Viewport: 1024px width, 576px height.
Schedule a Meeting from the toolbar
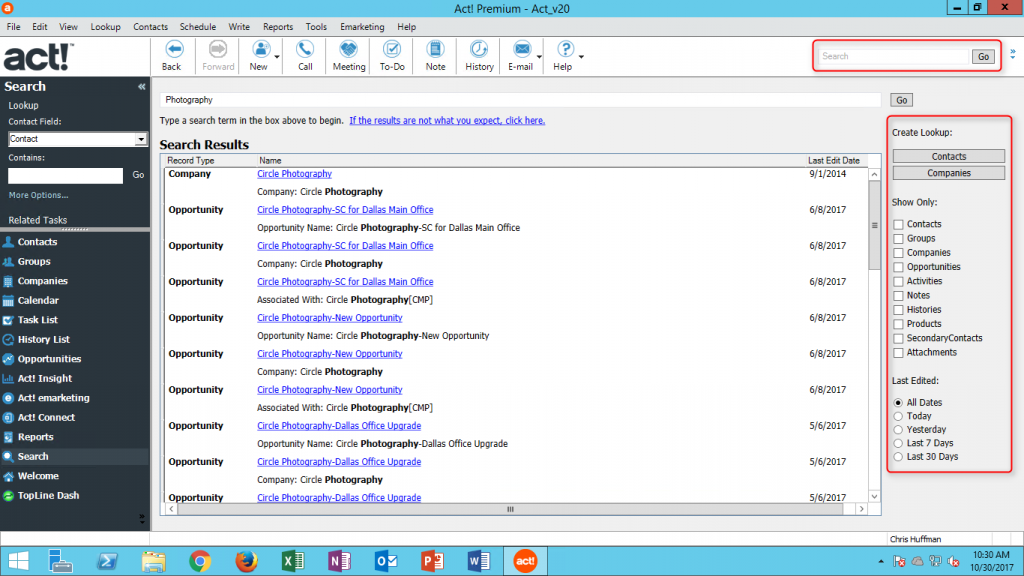coord(349,56)
